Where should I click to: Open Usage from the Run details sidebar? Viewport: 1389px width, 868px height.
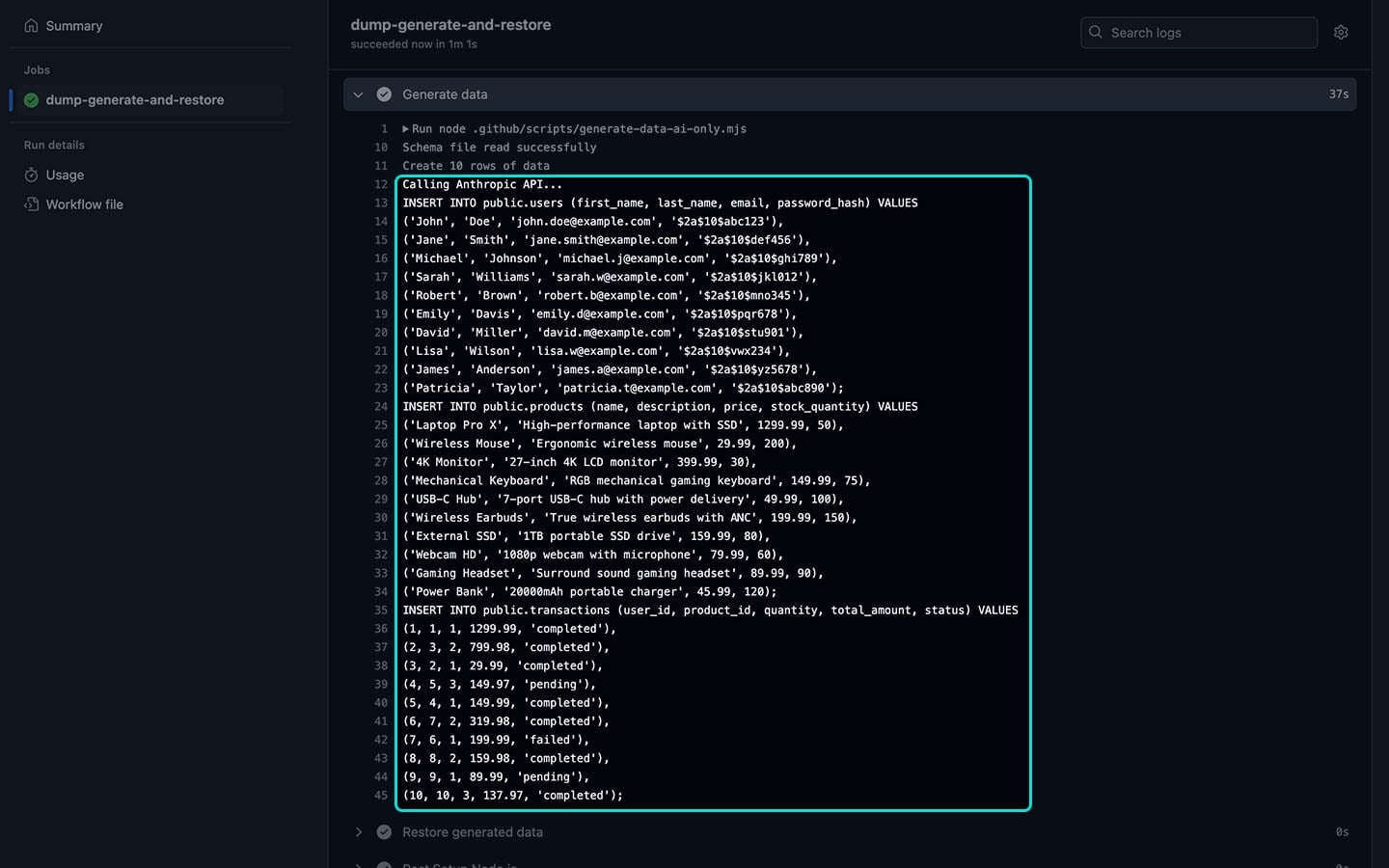click(x=65, y=175)
